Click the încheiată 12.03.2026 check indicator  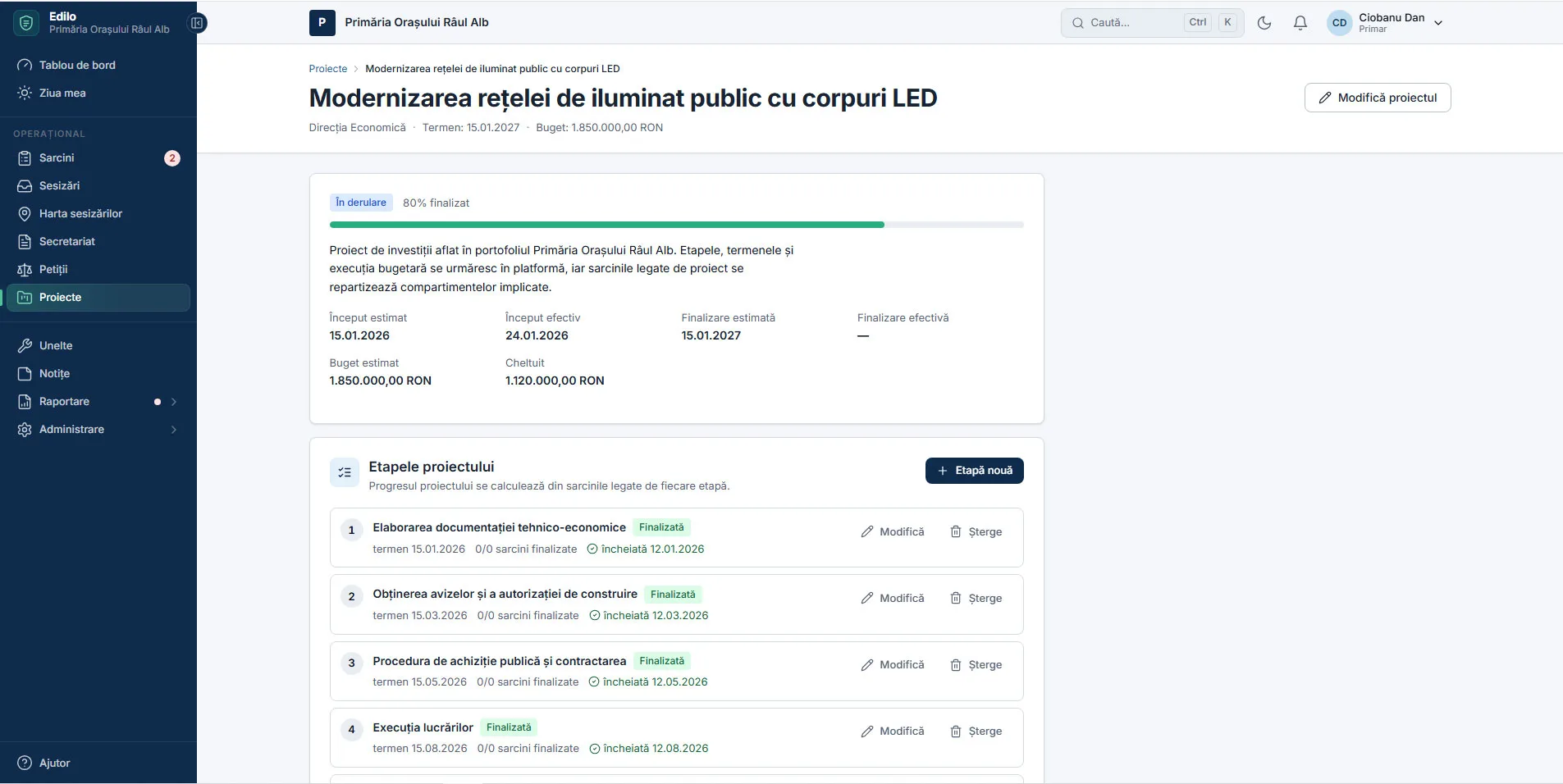[648, 616]
